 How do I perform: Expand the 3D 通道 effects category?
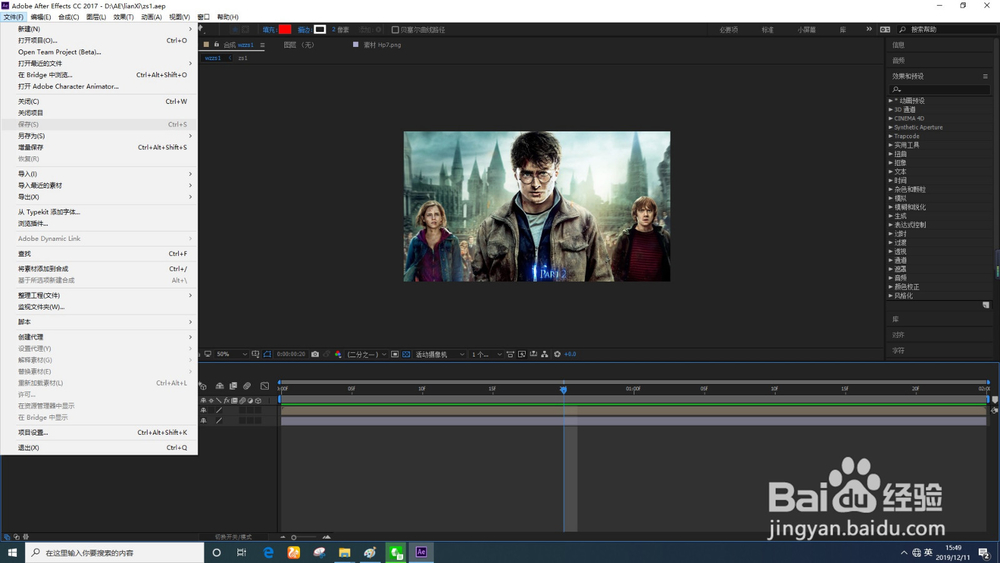click(890, 109)
